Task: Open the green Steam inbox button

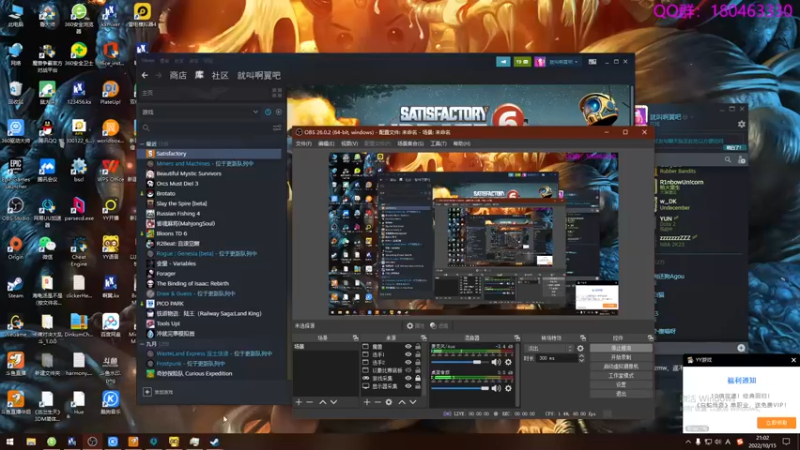Action: [522, 62]
